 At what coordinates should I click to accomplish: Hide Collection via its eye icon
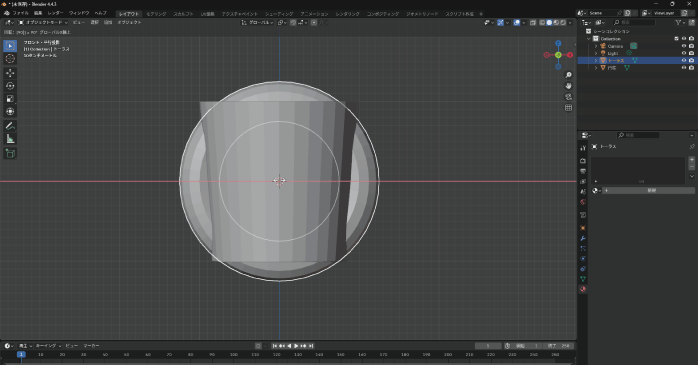coord(684,39)
